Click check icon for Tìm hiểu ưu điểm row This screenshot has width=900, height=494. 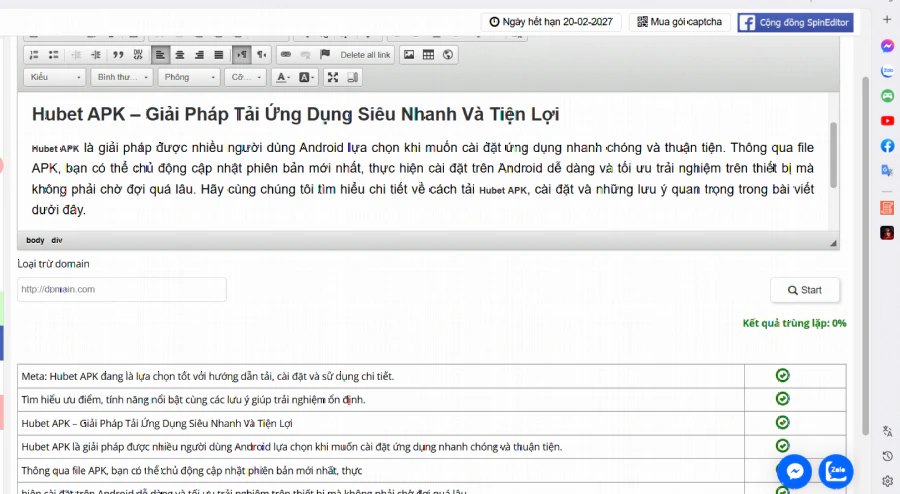point(782,399)
